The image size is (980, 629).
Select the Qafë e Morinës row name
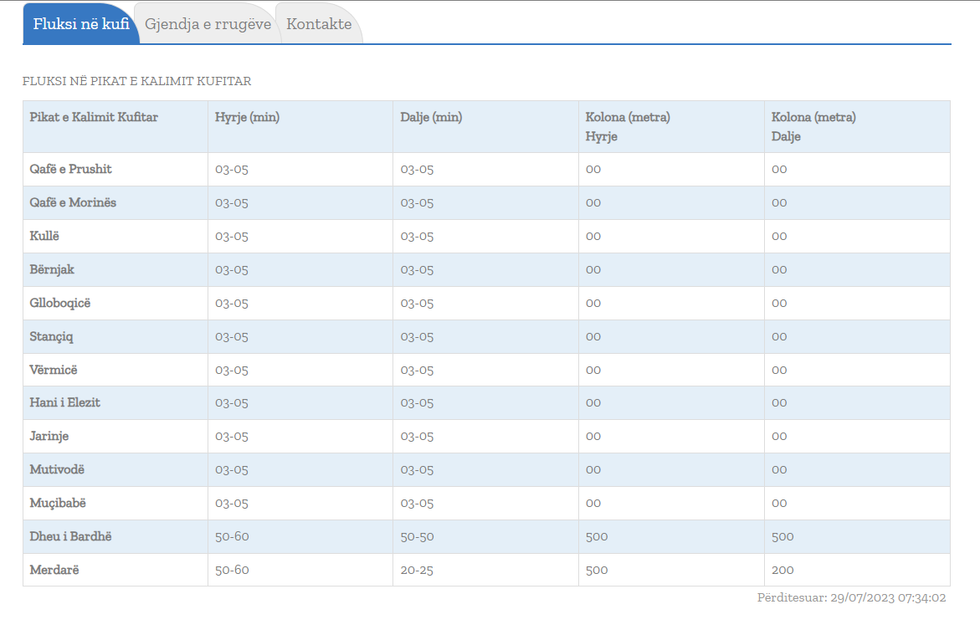tap(73, 202)
